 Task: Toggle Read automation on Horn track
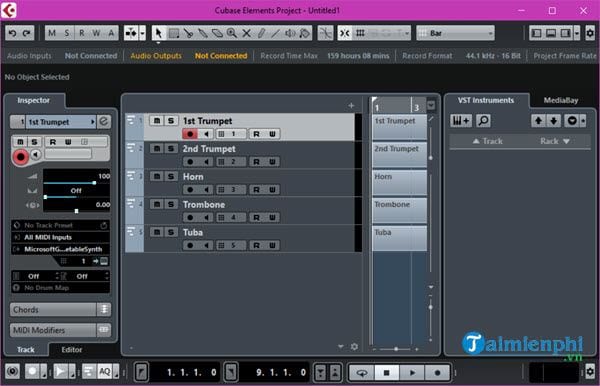coord(256,190)
